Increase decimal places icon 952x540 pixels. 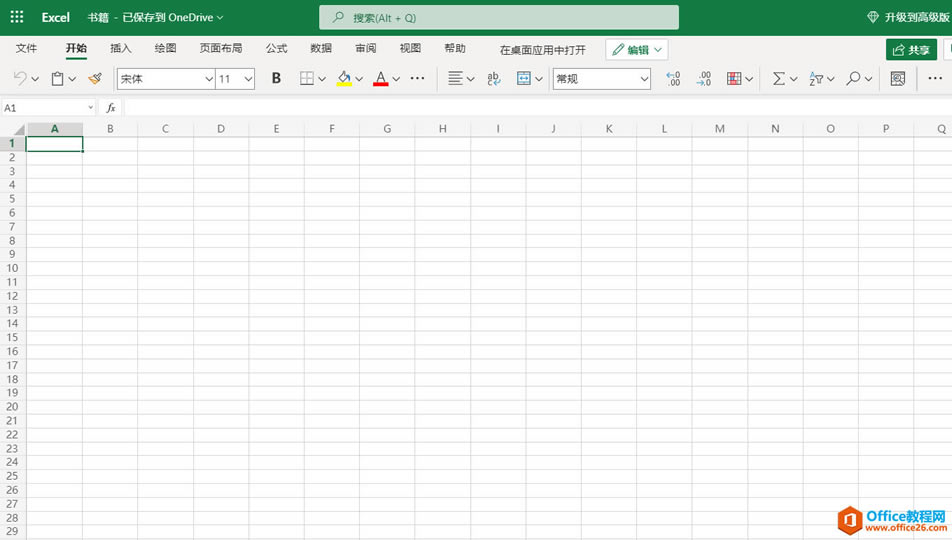coord(673,78)
